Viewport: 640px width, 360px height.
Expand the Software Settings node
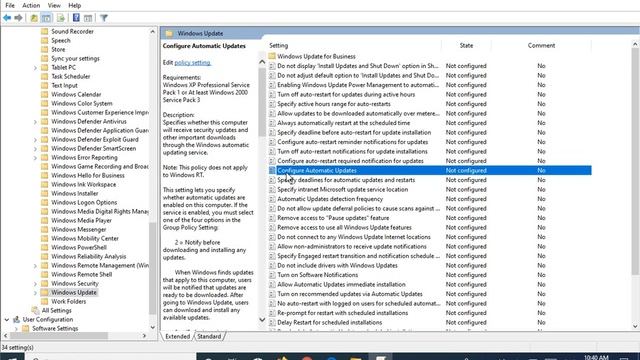[16, 329]
